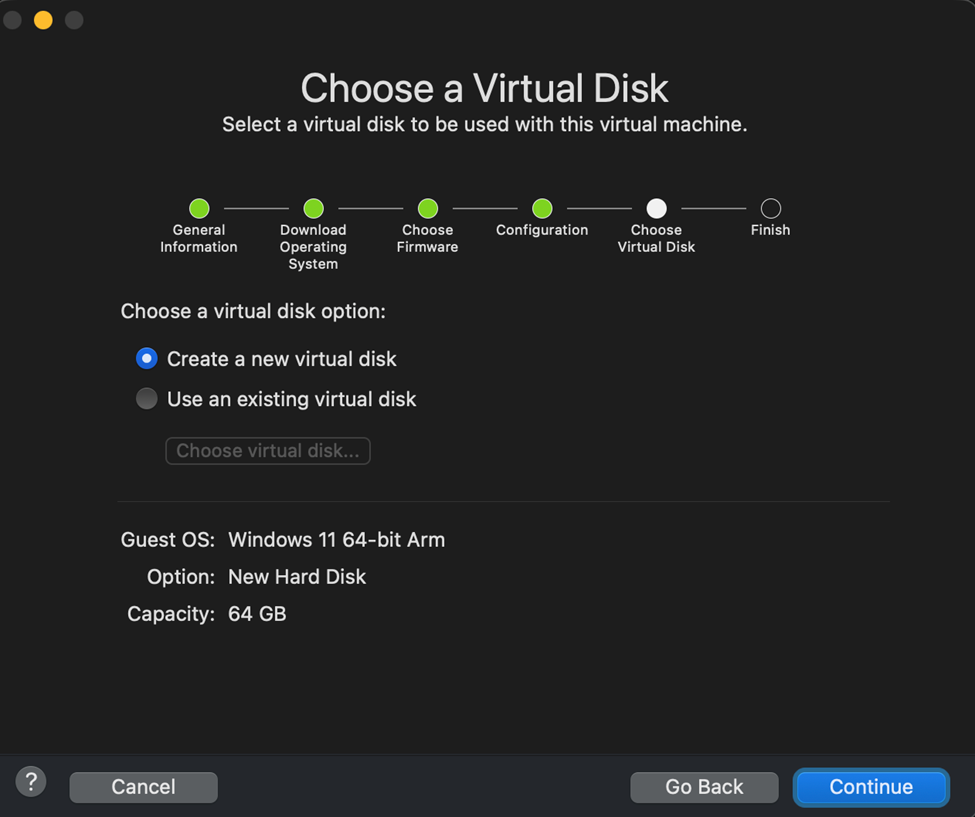Click the "Windows 11 64-bit Arm" text
This screenshot has height=817, width=975.
point(336,540)
